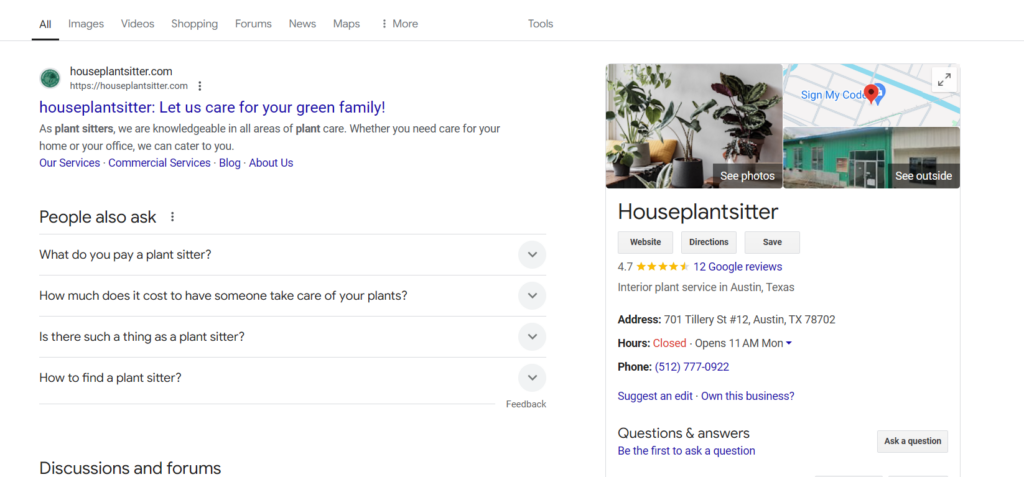The width and height of the screenshot is (1024, 477).
Task: Click the star rating icons
Action: (x=662, y=267)
